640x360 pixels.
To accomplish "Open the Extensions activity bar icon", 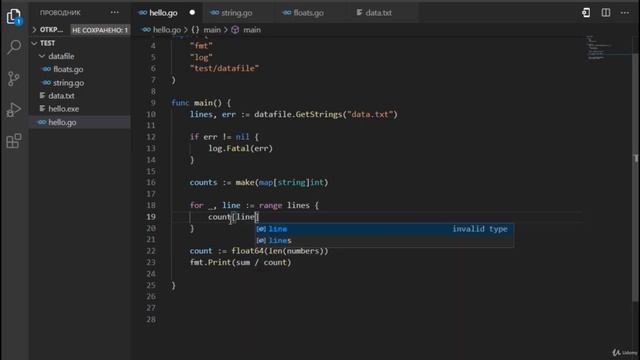I will click(x=14, y=141).
